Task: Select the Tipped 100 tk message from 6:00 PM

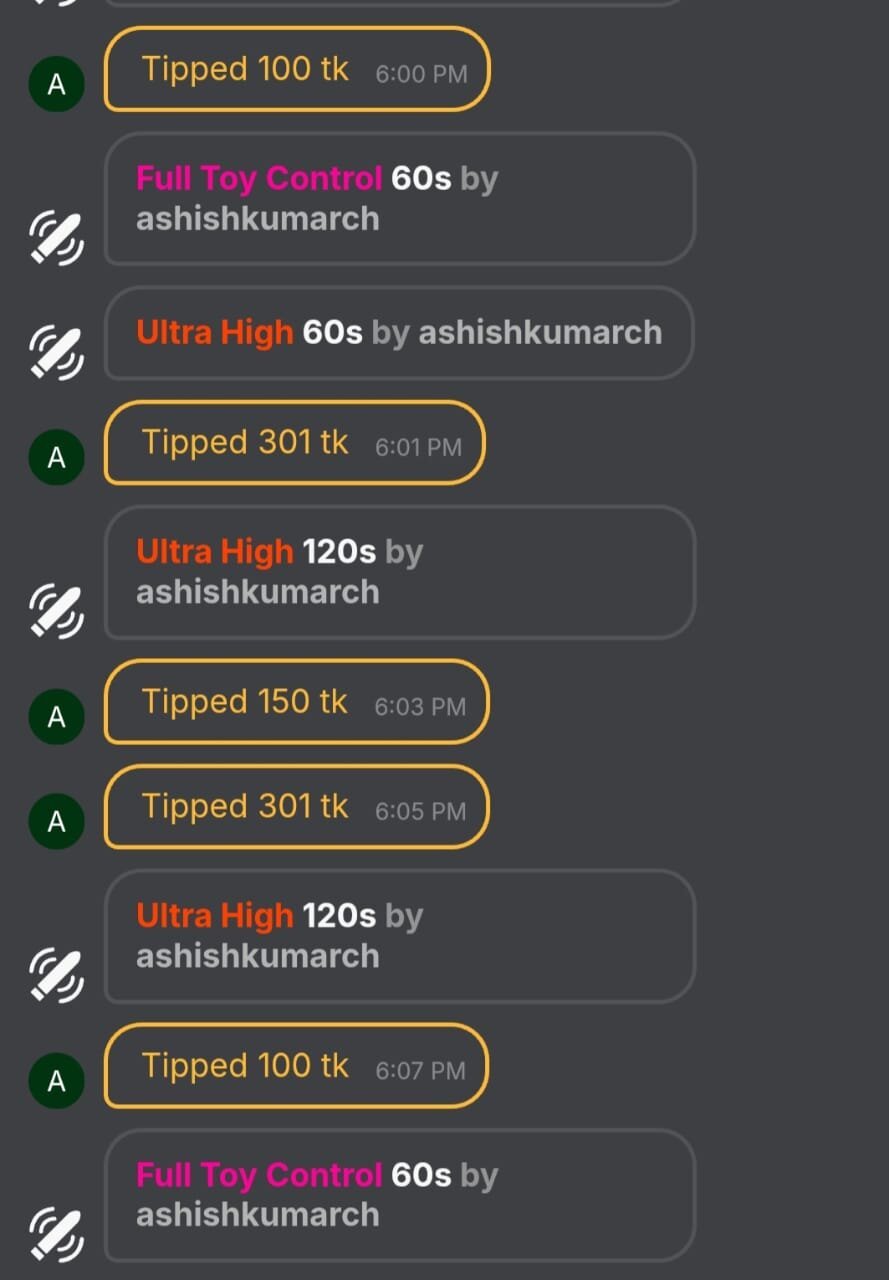Action: (297, 69)
